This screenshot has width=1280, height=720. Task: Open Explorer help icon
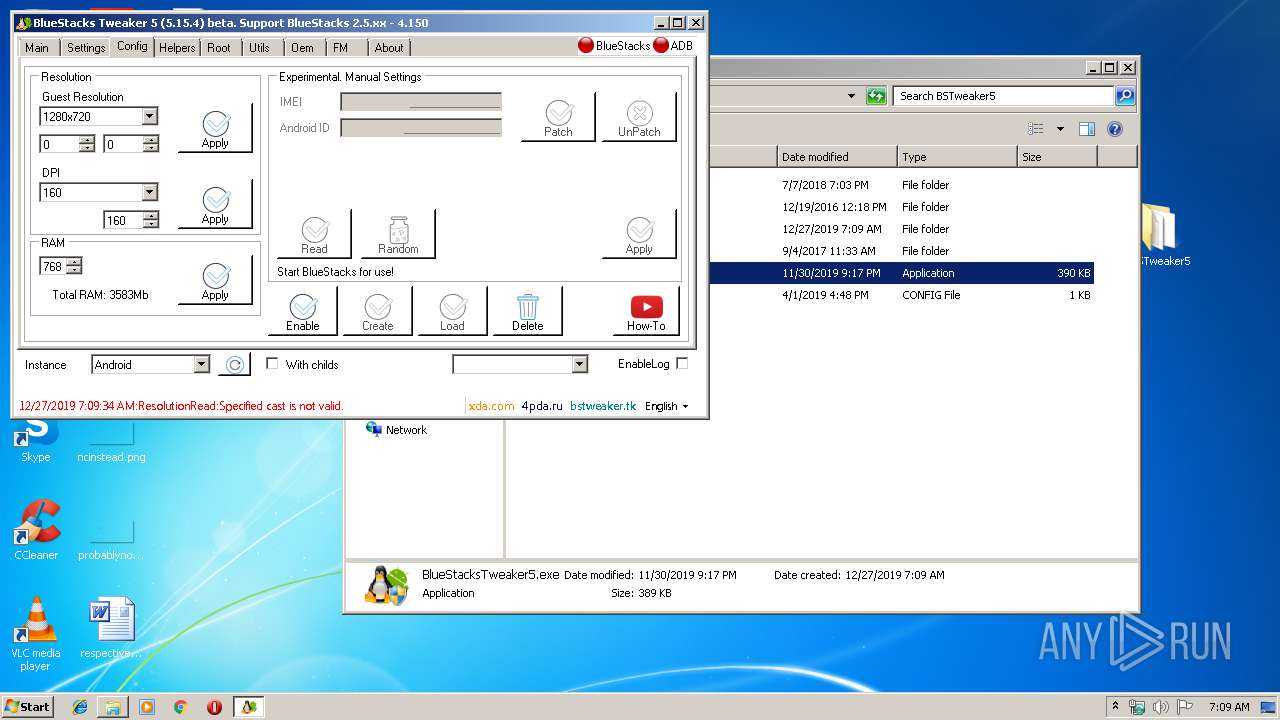tap(1115, 129)
